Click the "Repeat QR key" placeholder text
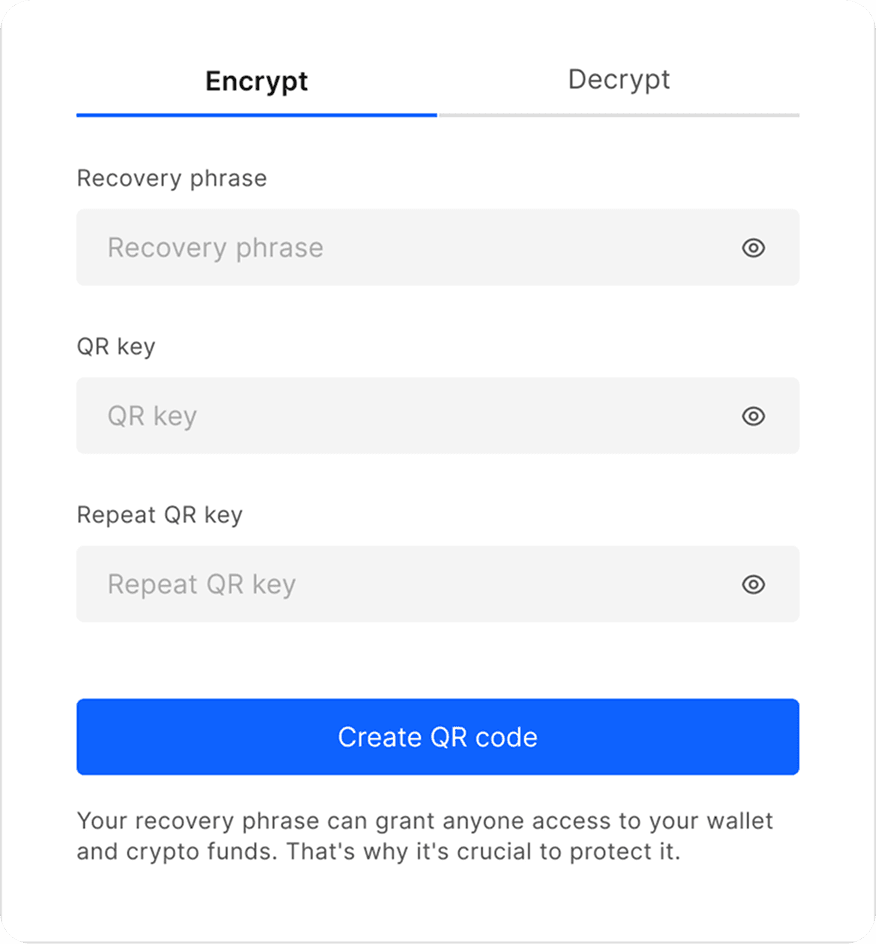This screenshot has width=876, height=944. point(201,585)
